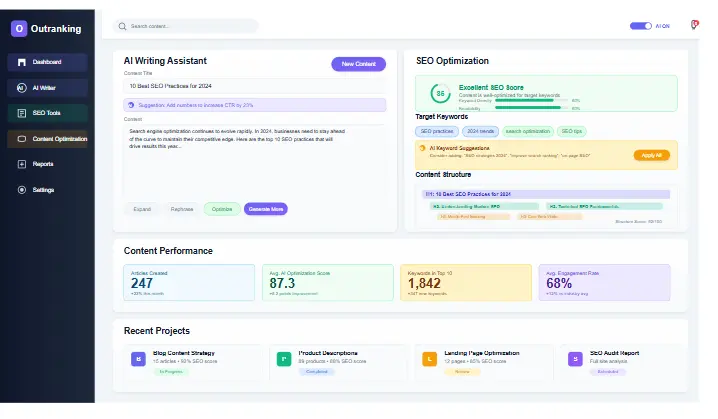Click the Keyword Density progress bar
Image resolution: width=718 pixels, height=419 pixels.
pos(532,100)
